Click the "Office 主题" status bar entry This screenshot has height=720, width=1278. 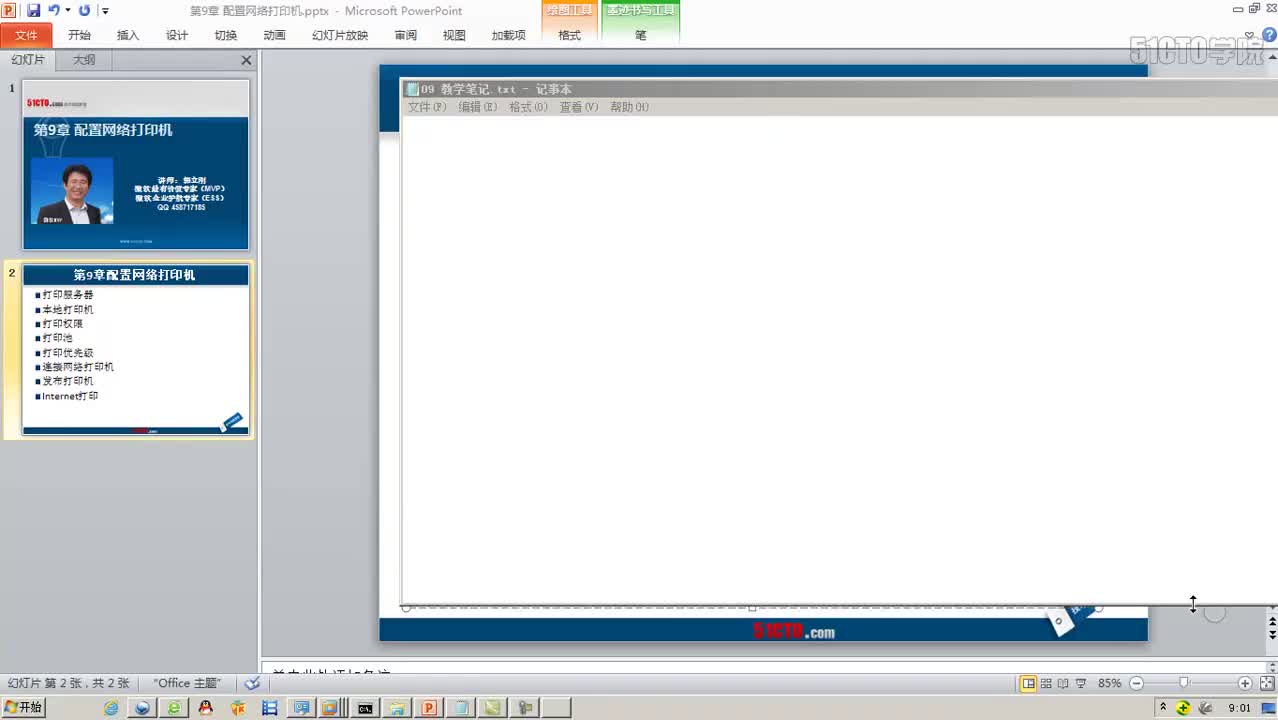coord(187,683)
